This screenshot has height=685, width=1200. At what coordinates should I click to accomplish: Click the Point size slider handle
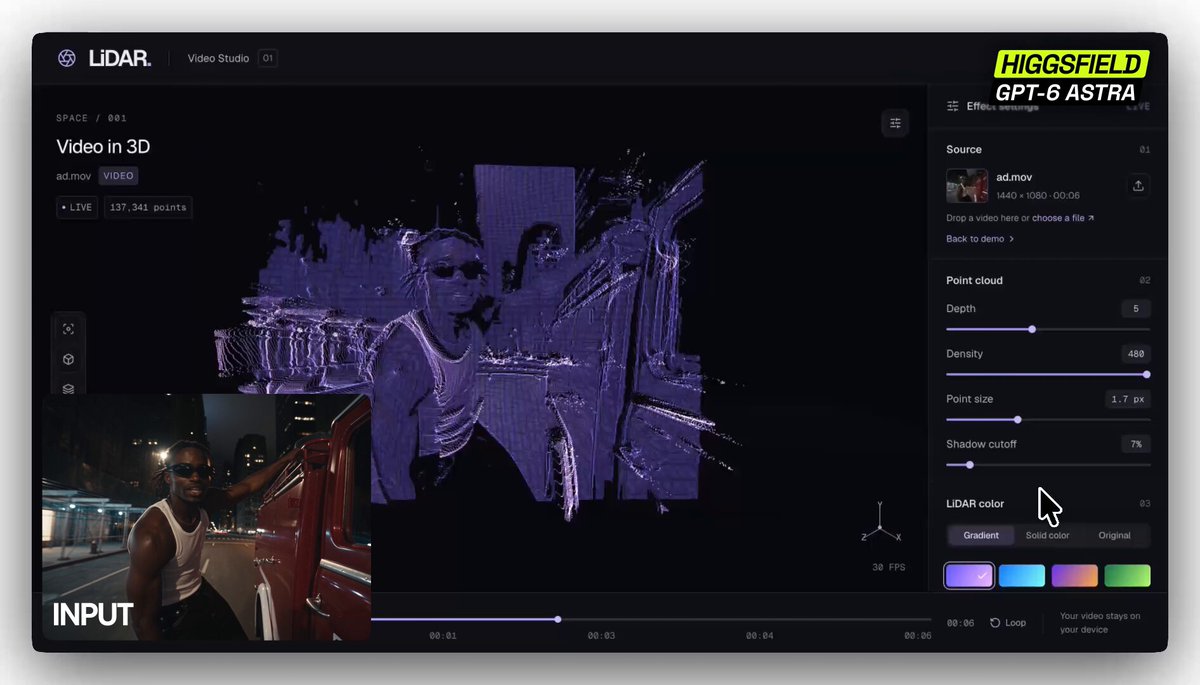(1017, 420)
